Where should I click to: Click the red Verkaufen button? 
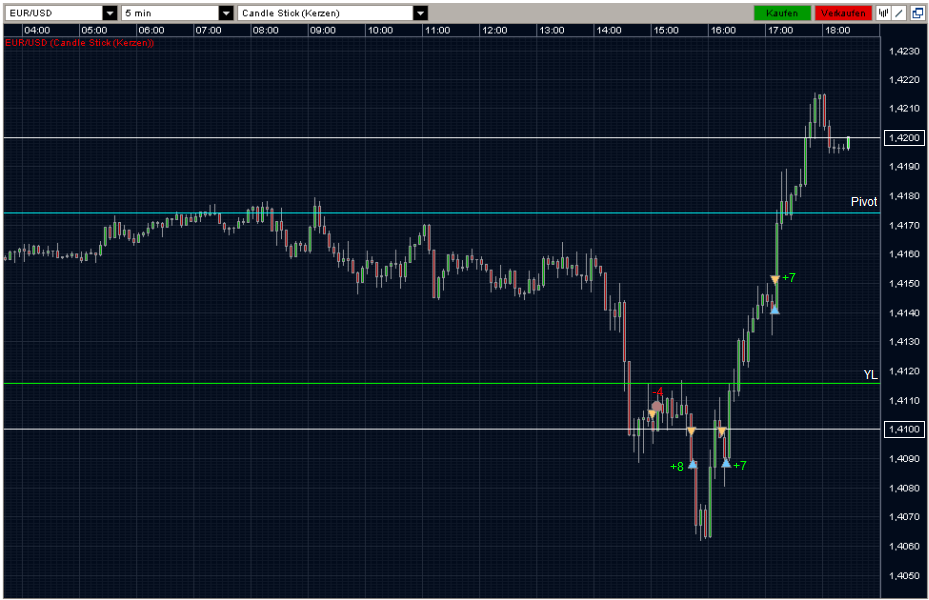(843, 13)
